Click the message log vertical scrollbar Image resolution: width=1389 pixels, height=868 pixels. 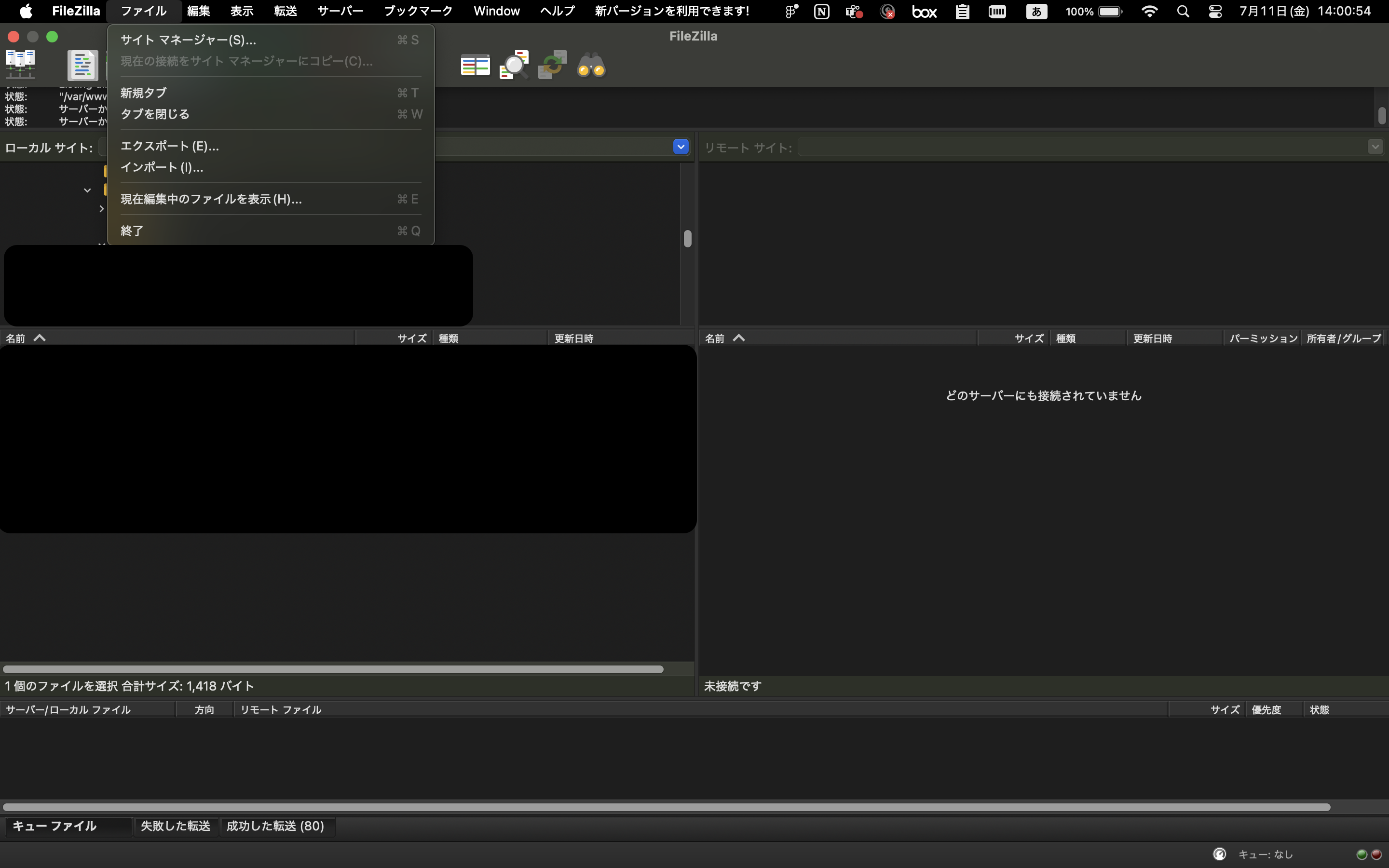click(1382, 115)
